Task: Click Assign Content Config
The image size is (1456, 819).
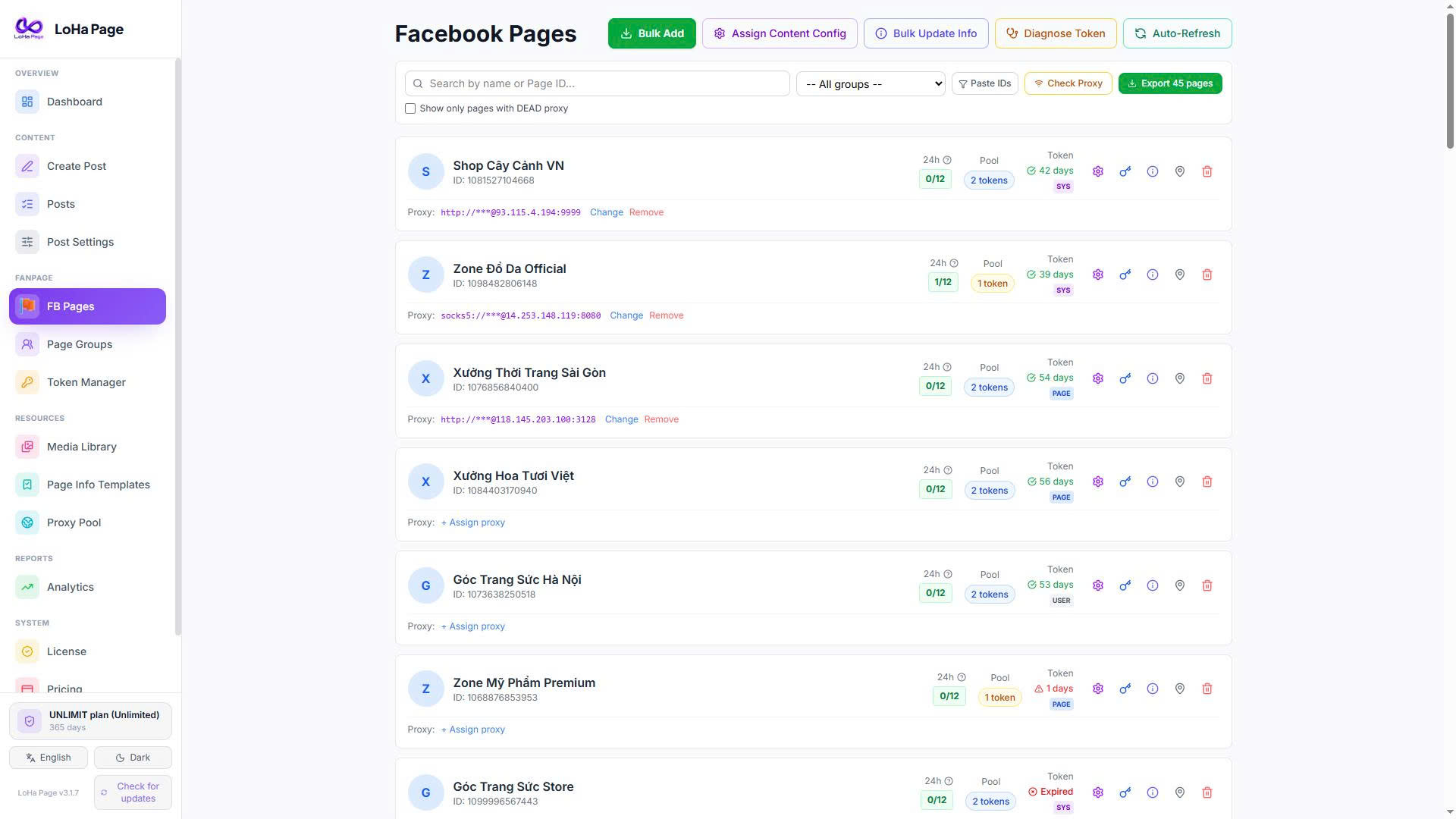Action: [x=780, y=33]
